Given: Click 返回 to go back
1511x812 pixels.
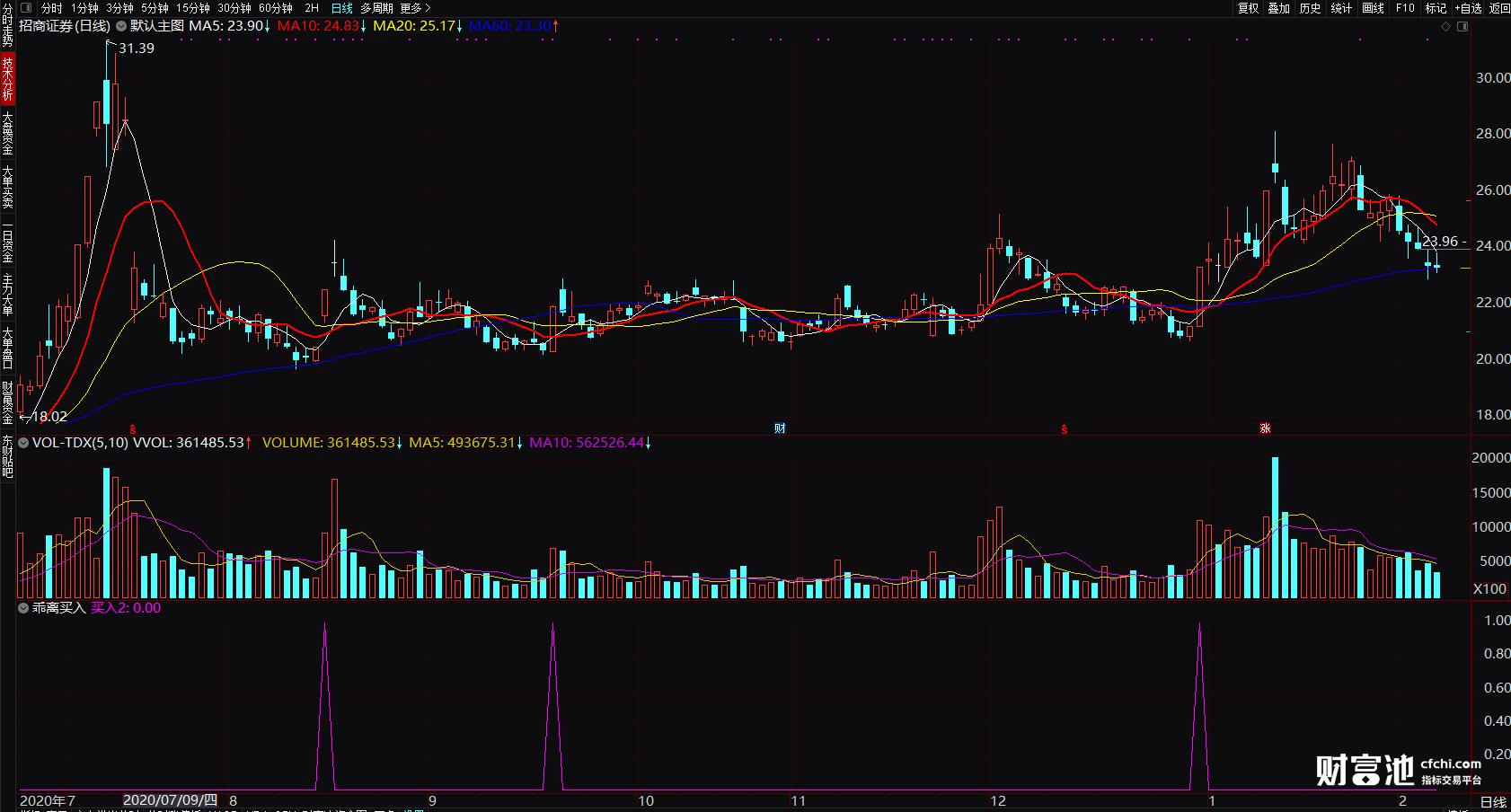Looking at the screenshot, I should (x=1499, y=8).
